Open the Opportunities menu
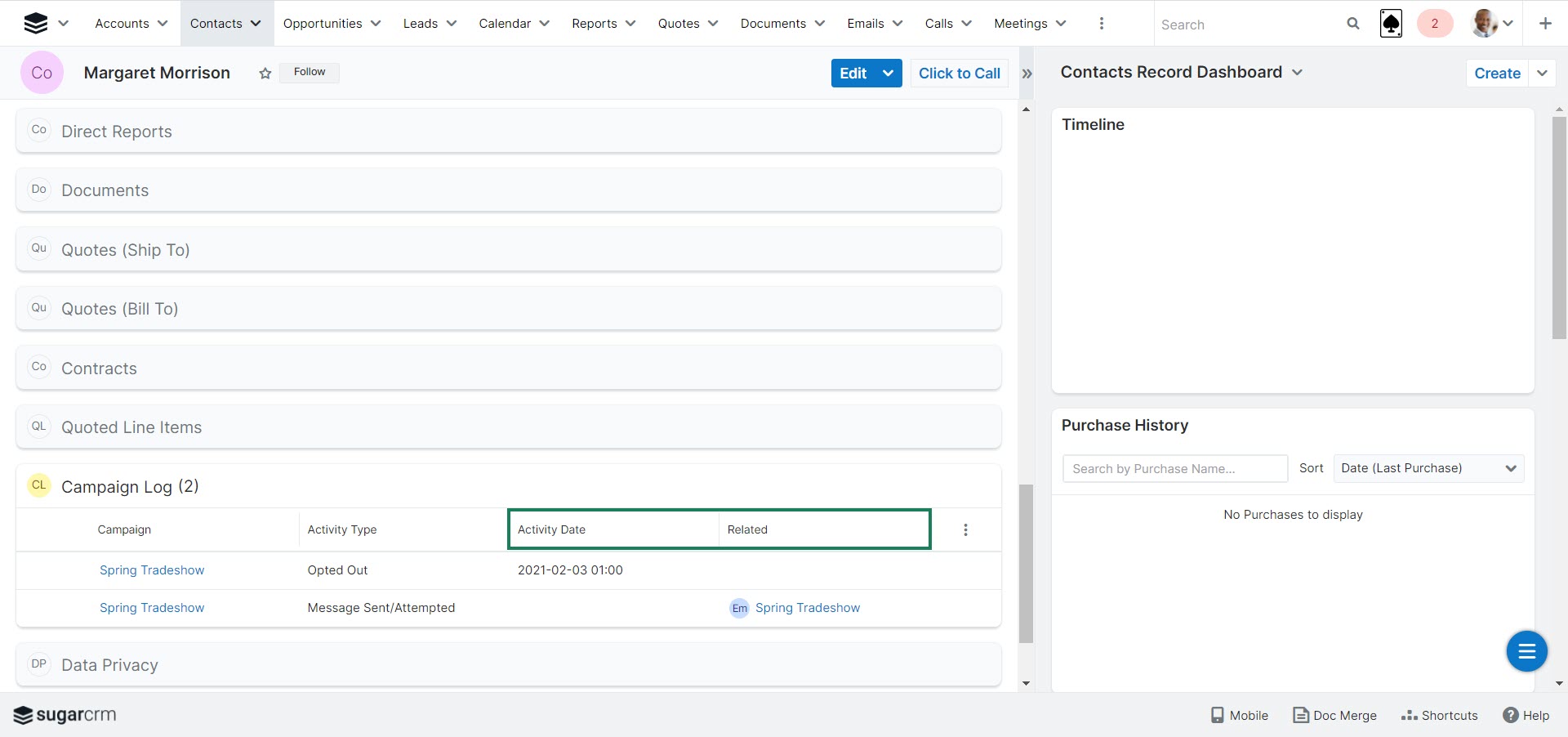Viewport: 1568px width, 737px height. click(332, 24)
